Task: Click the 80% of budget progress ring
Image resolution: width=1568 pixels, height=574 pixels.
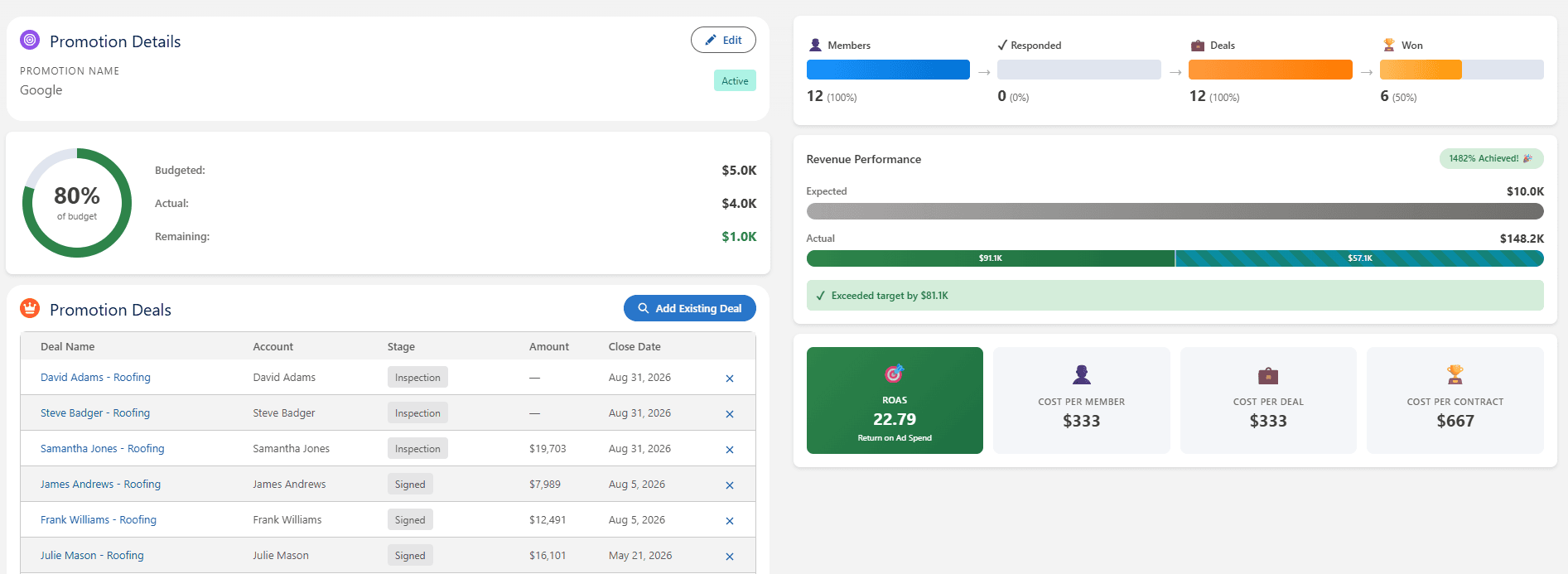Action: [x=77, y=203]
